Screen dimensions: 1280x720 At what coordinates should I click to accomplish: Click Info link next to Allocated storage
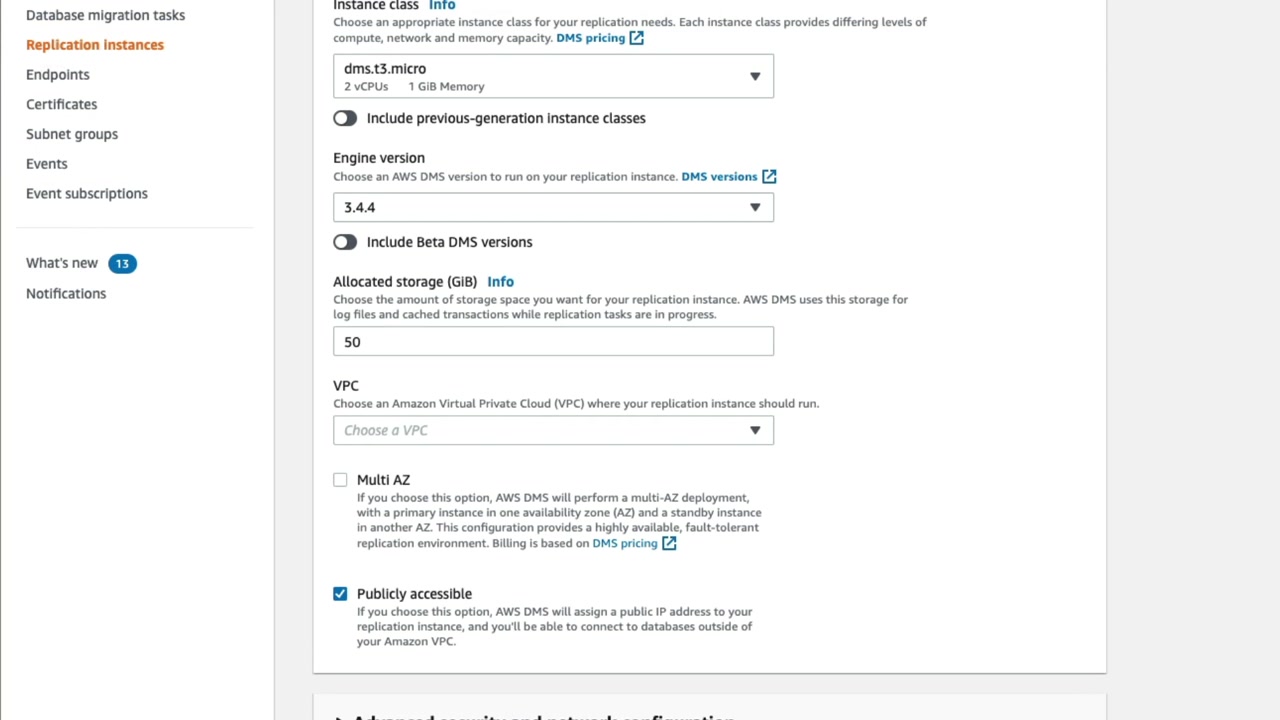[x=500, y=282]
